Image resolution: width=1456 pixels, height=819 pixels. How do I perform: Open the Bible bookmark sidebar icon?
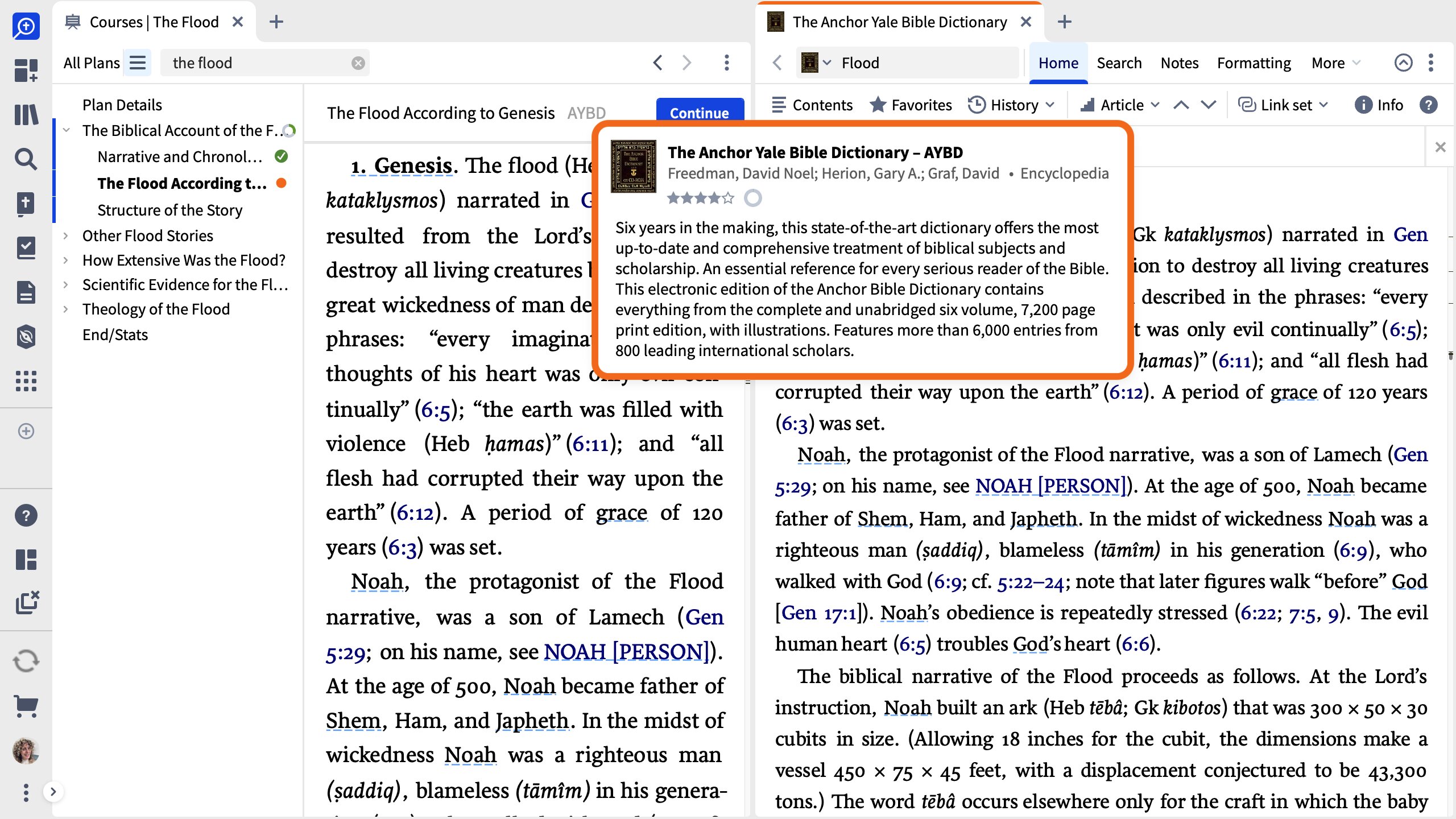[26, 204]
